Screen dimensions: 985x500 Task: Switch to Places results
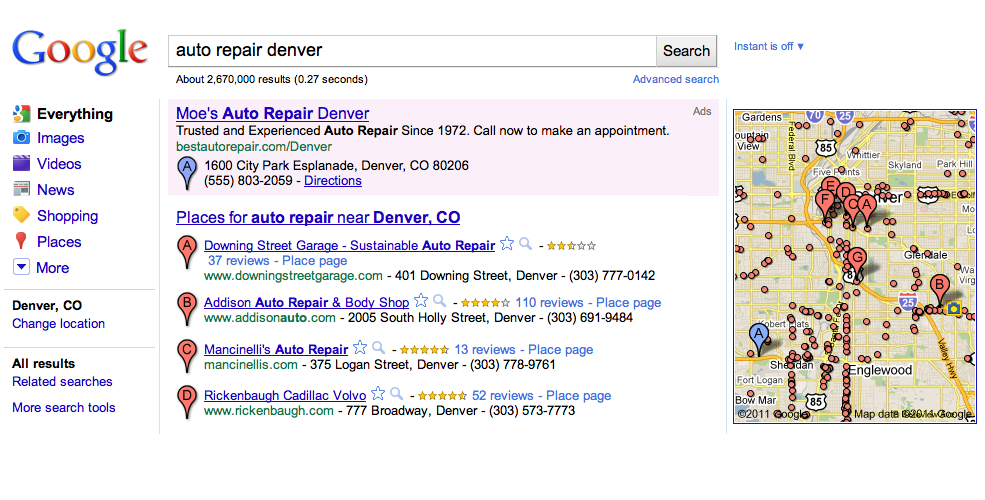click(x=59, y=242)
